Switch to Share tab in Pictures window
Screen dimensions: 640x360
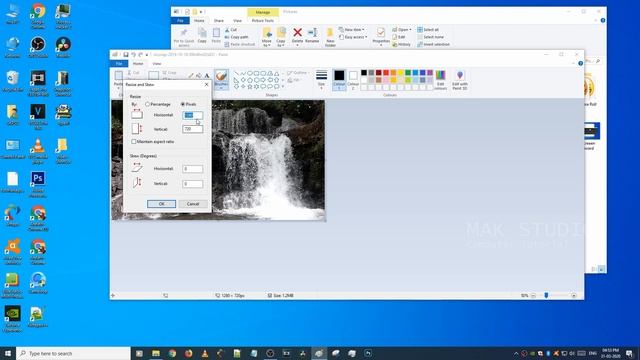coord(219,20)
